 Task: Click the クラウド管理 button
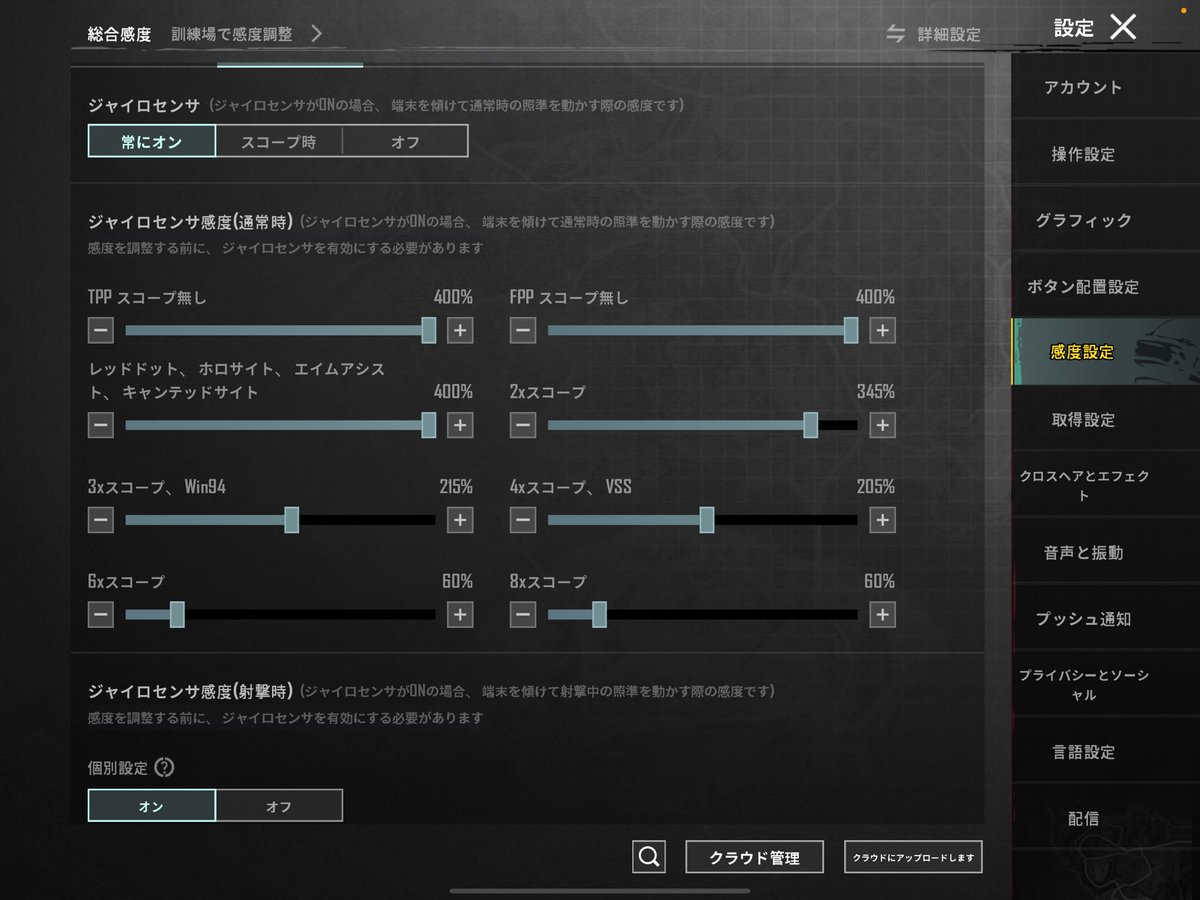click(x=755, y=857)
